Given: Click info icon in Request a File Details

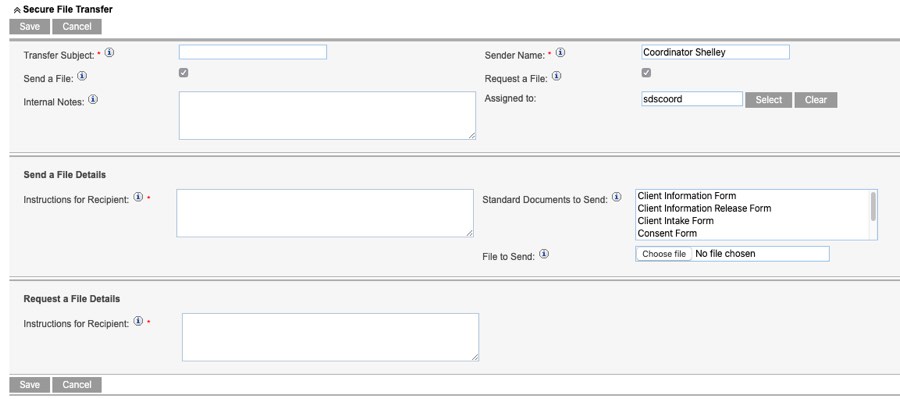Looking at the screenshot, I should point(138,321).
